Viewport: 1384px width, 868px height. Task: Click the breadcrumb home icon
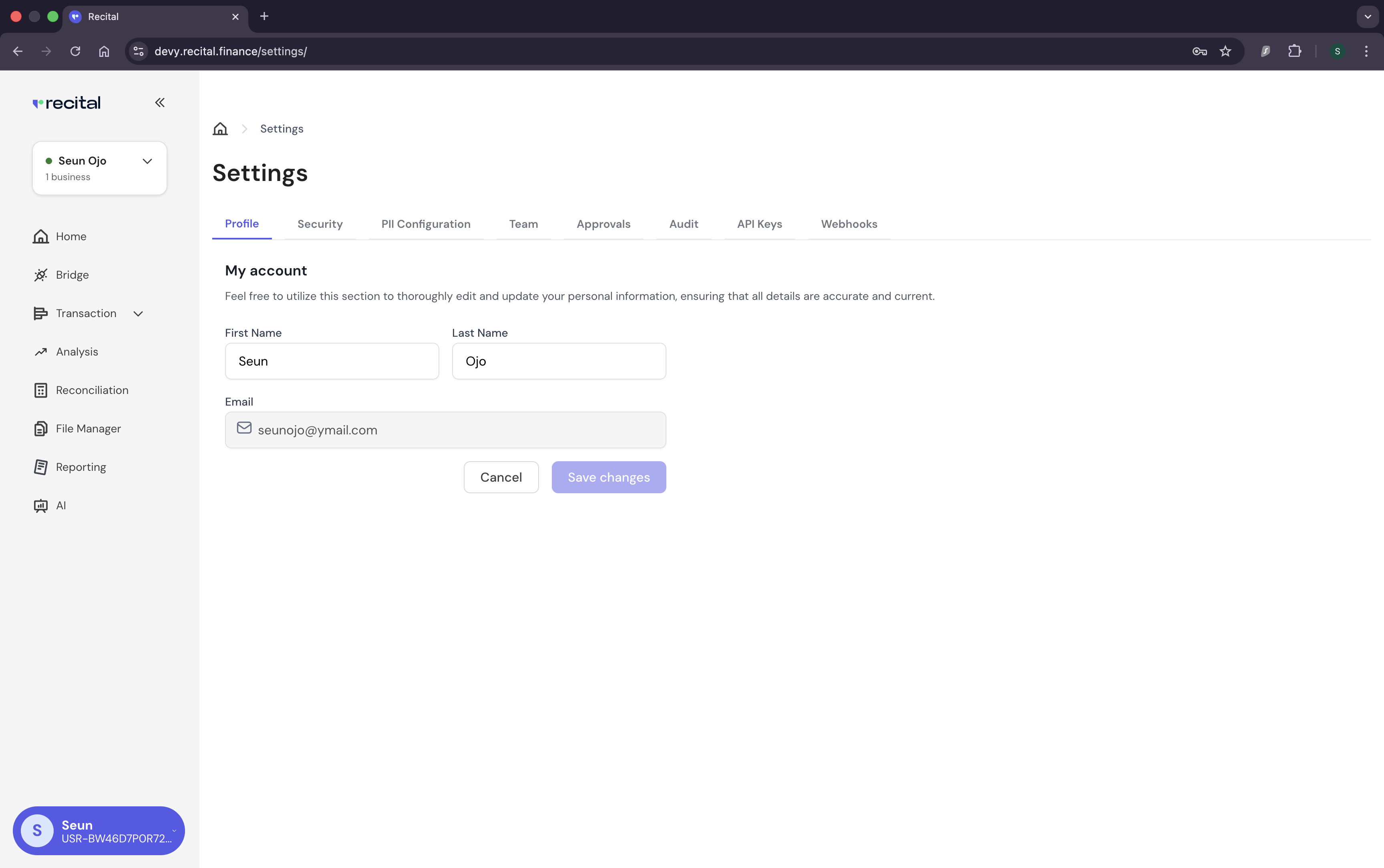pos(220,129)
